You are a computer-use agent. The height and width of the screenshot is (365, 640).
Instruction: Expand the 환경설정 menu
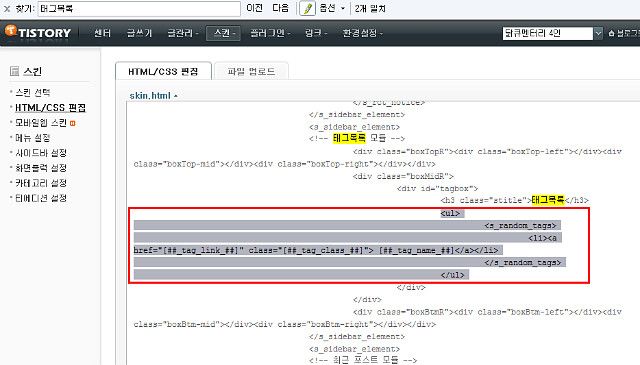click(x=362, y=33)
